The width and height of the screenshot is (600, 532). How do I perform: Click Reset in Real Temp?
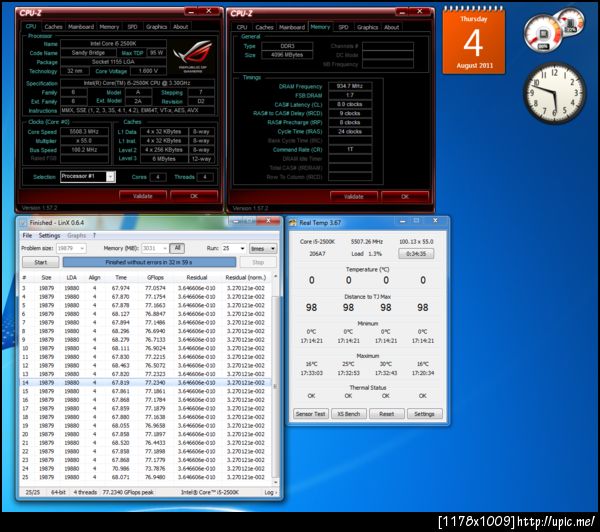386,414
